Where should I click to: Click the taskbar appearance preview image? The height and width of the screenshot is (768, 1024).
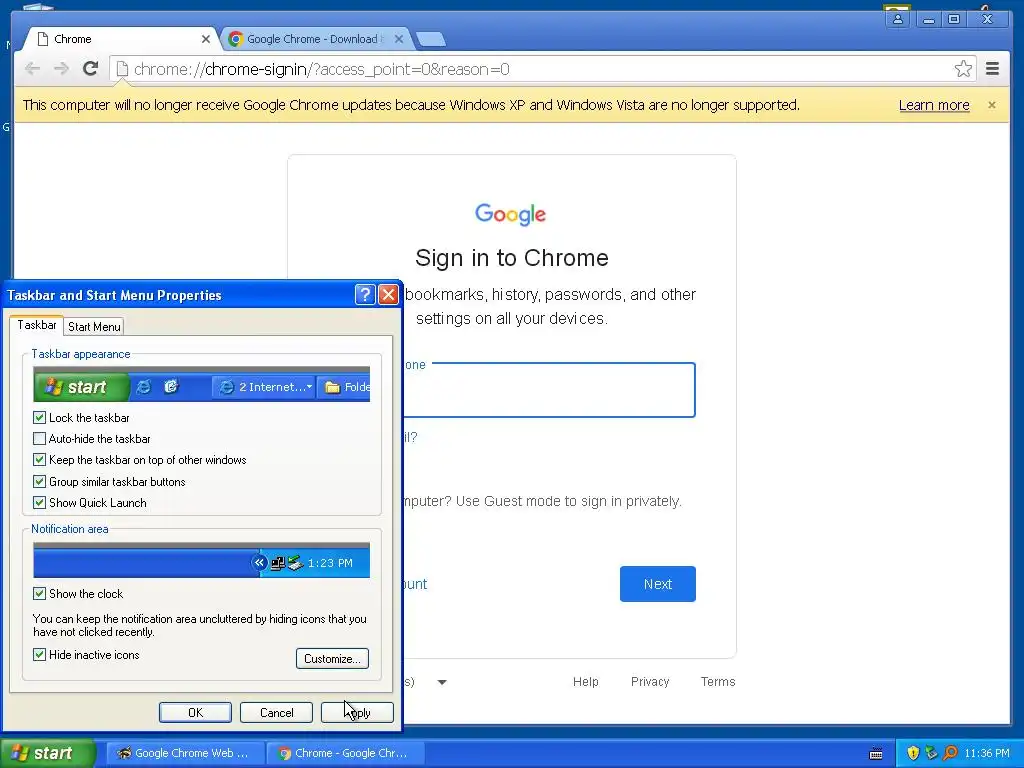pyautogui.click(x=201, y=384)
